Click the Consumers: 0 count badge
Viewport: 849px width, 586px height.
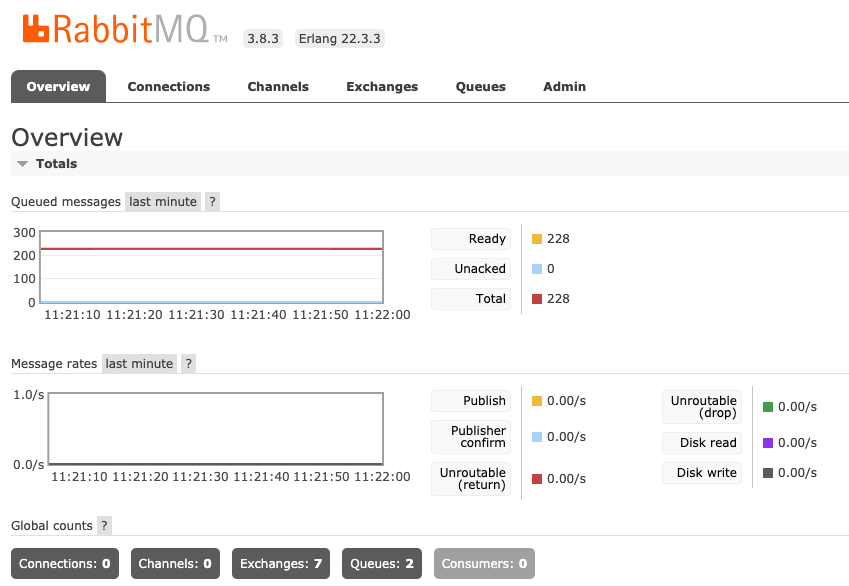[484, 563]
